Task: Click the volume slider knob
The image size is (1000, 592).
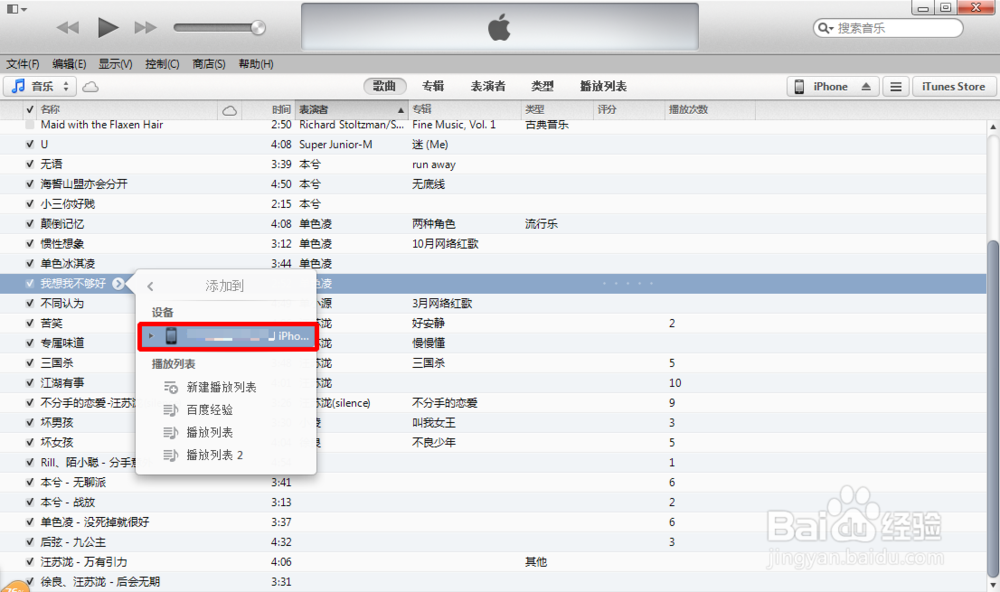Action: (x=258, y=27)
